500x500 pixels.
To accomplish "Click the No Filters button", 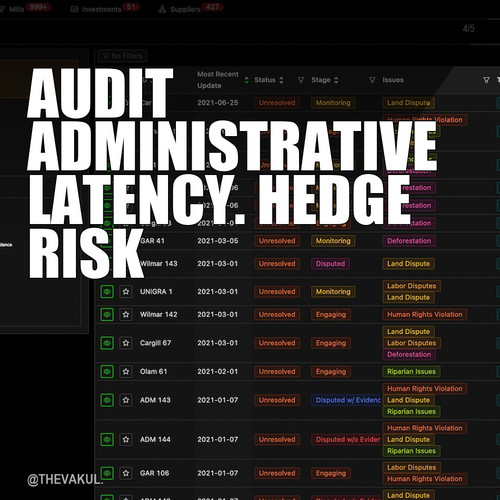I will point(122,56).
